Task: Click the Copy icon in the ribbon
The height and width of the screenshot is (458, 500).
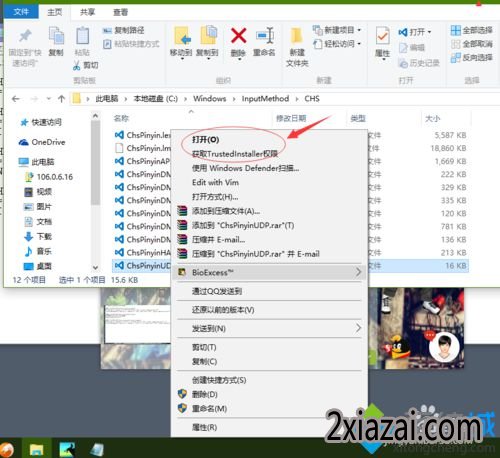Action: coord(56,36)
